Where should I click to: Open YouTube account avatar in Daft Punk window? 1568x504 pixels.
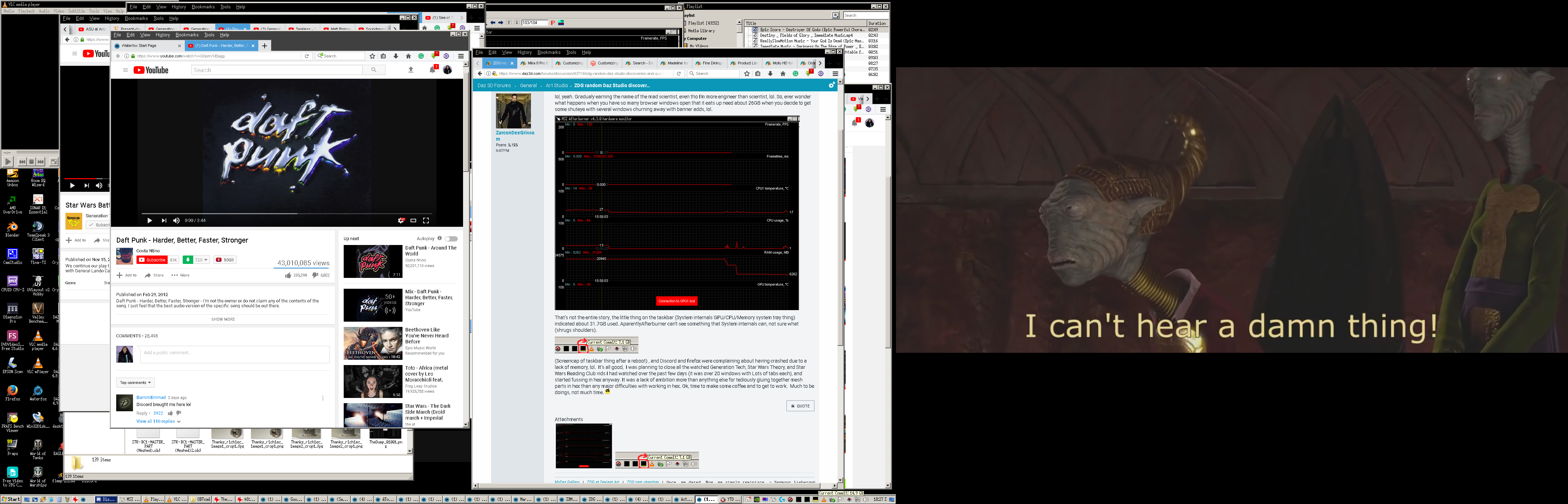pyautogui.click(x=447, y=70)
